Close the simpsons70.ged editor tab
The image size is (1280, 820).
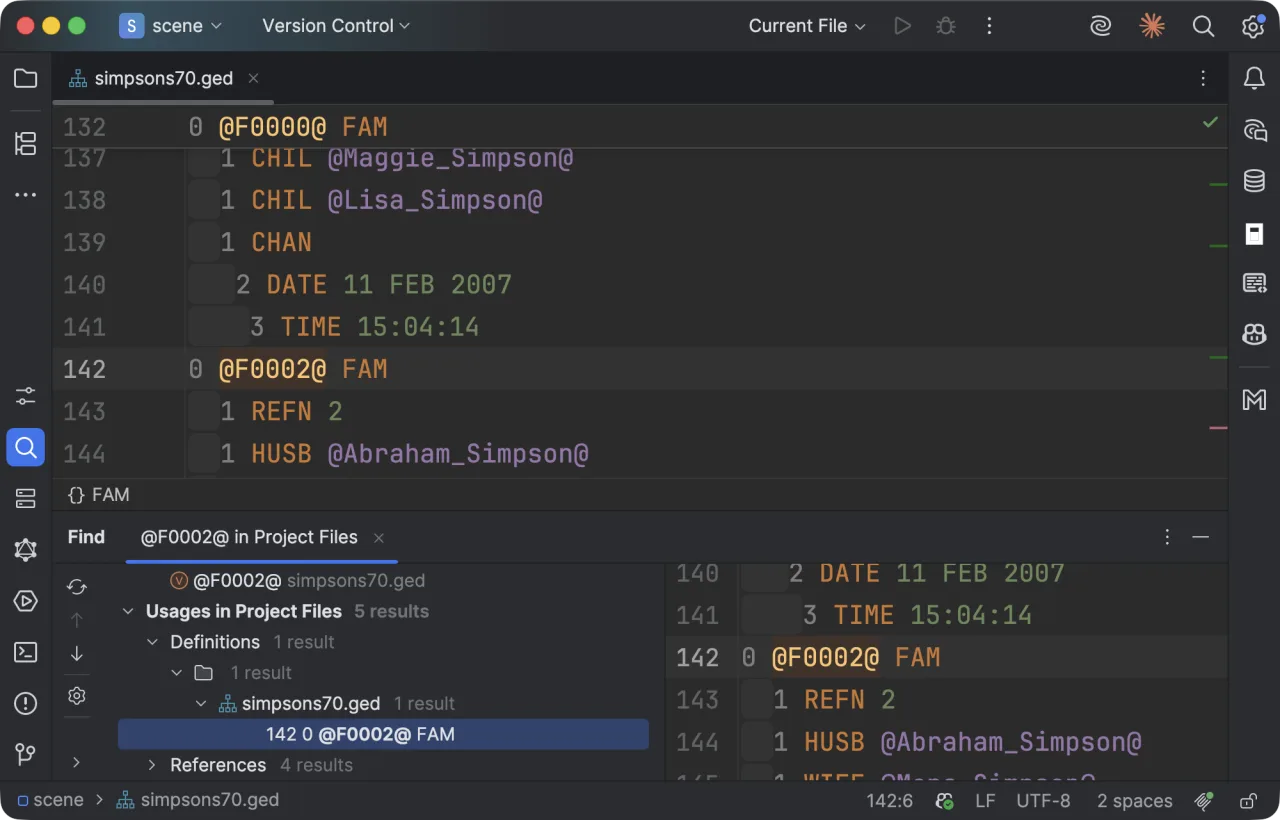(253, 78)
